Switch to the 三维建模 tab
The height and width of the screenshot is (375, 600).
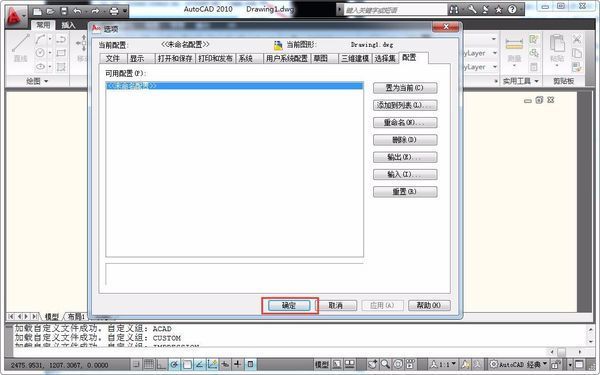pos(355,59)
